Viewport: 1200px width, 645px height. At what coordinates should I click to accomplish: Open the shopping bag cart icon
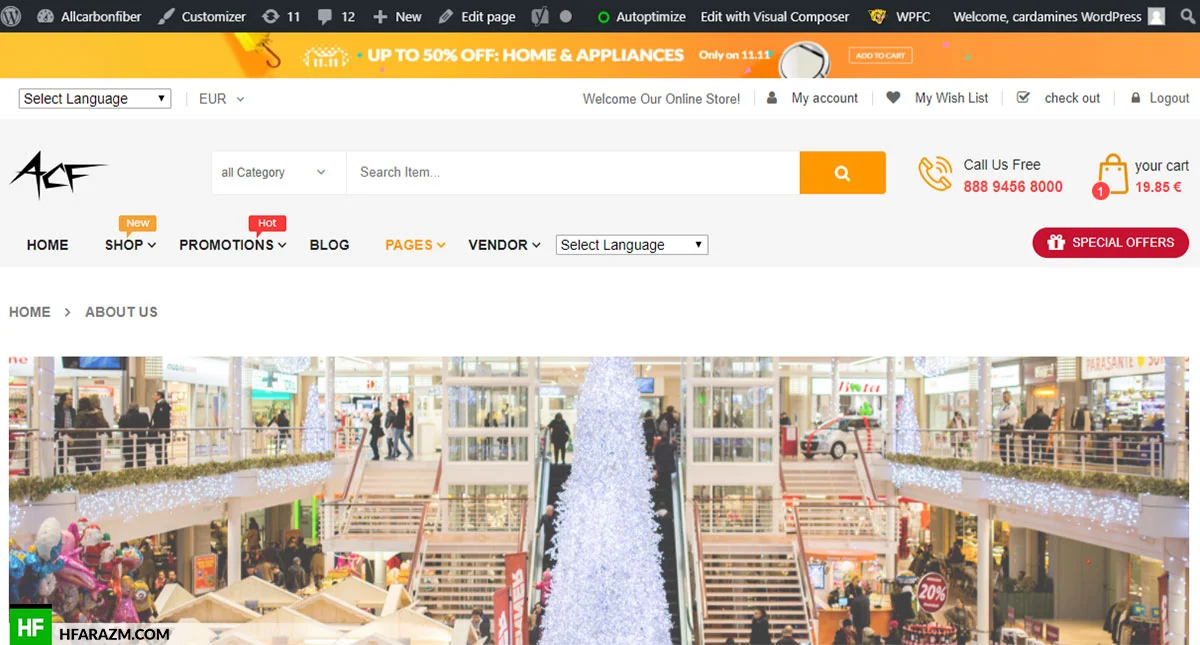1112,175
